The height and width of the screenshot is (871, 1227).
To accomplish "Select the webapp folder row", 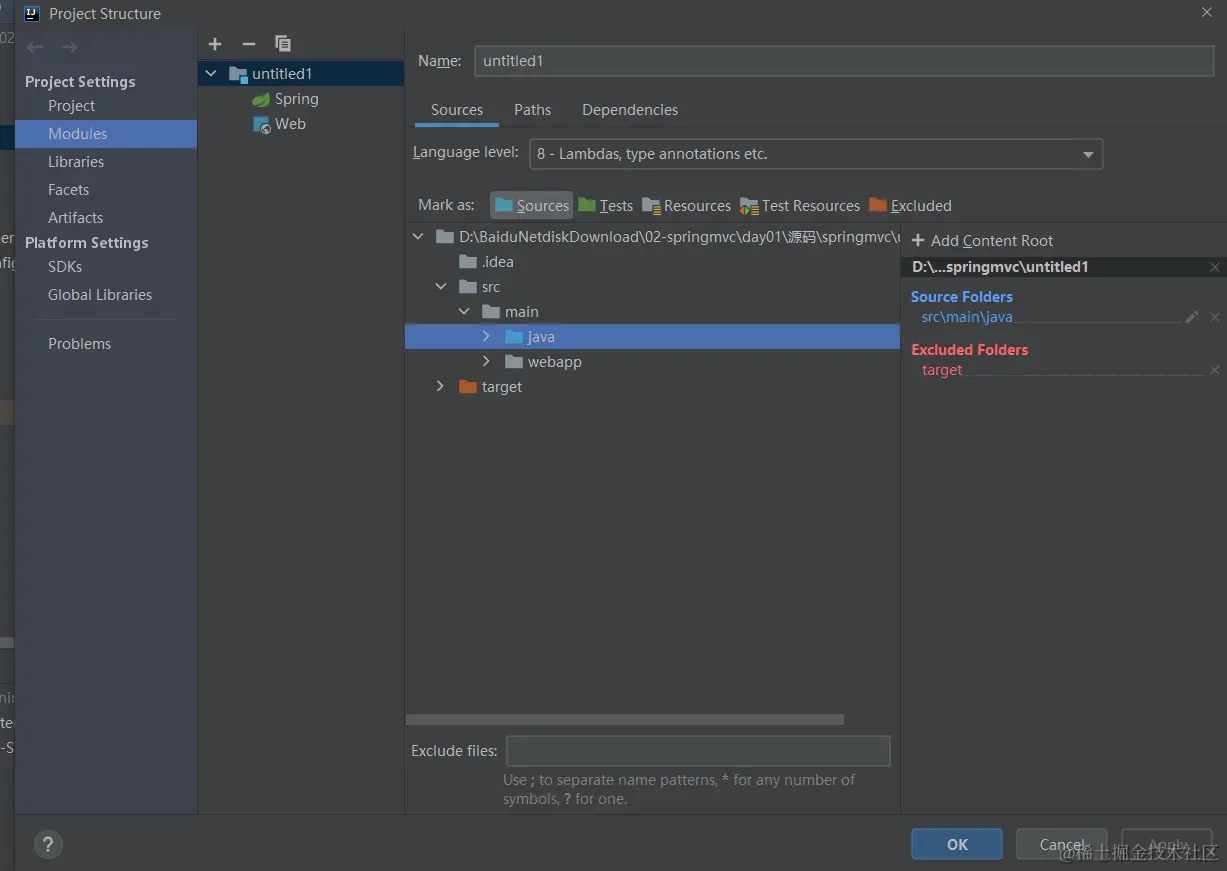I will coord(652,362).
